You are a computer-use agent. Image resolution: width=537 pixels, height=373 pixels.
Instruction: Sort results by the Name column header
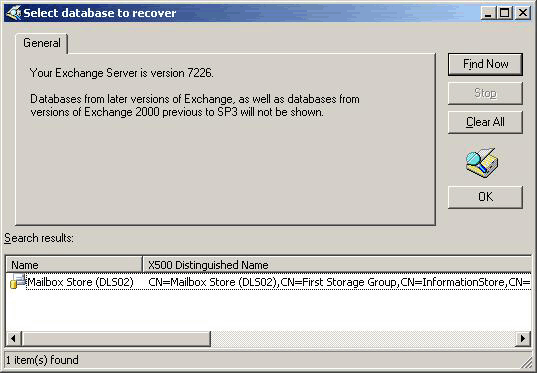pyautogui.click(x=74, y=265)
